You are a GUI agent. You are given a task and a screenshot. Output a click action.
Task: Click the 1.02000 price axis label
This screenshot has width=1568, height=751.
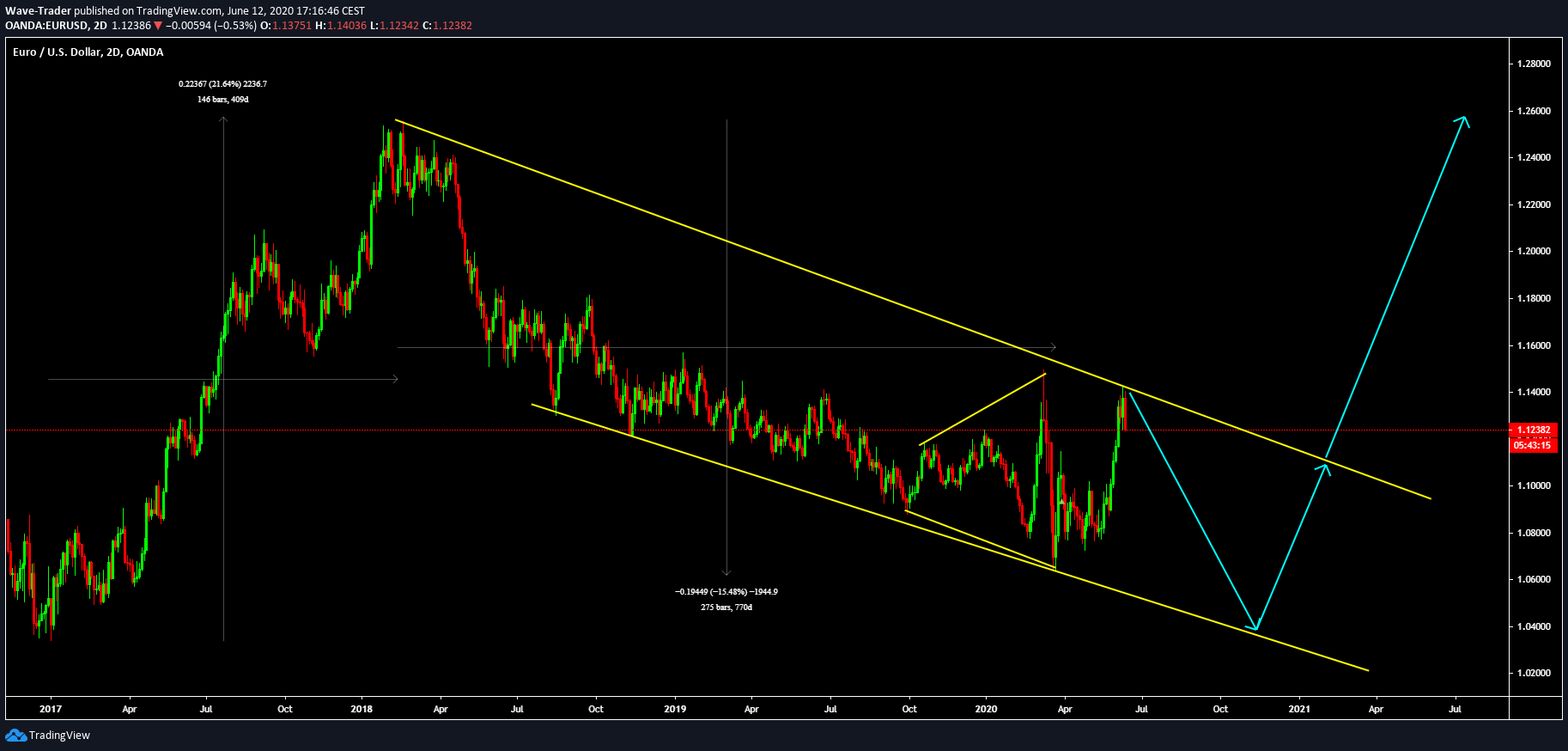click(x=1534, y=673)
